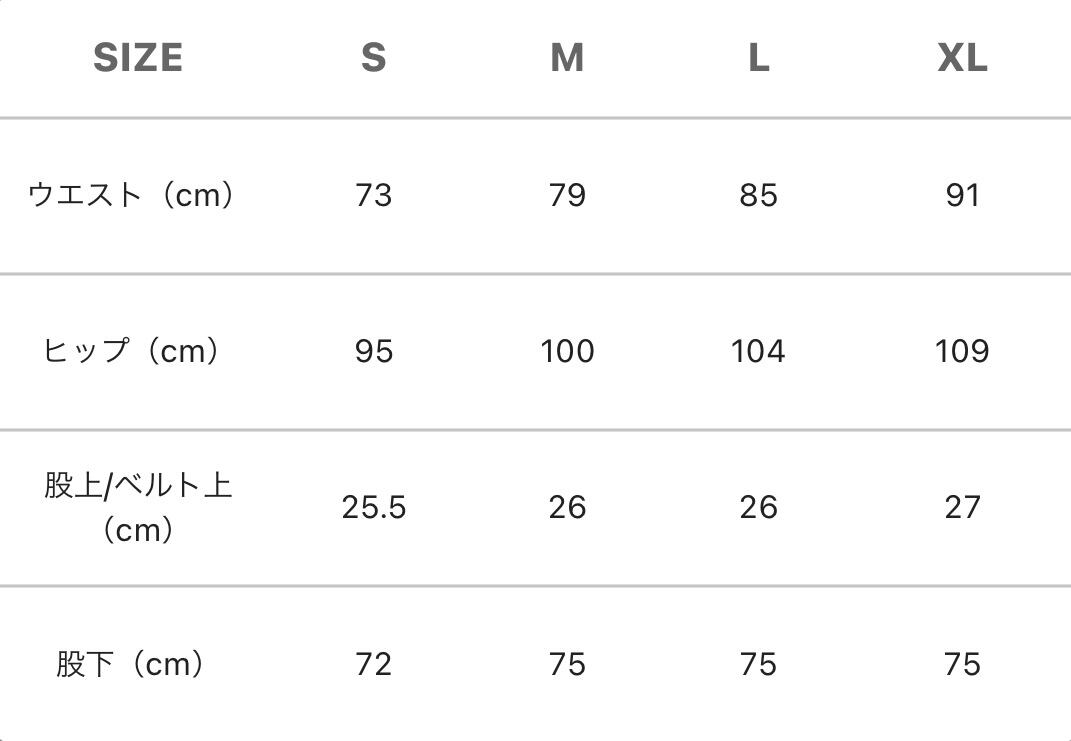Click inseam value 72 for size S

pos(373,664)
